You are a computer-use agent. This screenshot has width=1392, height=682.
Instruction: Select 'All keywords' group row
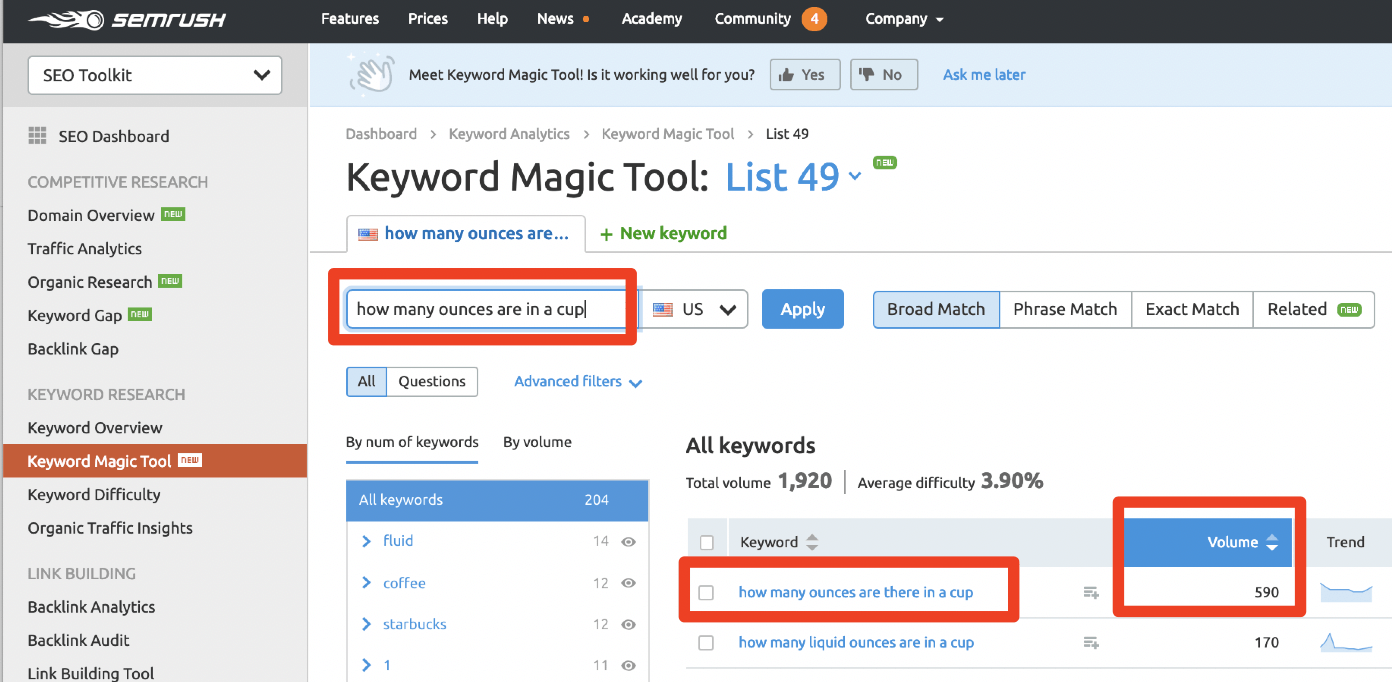(497, 500)
